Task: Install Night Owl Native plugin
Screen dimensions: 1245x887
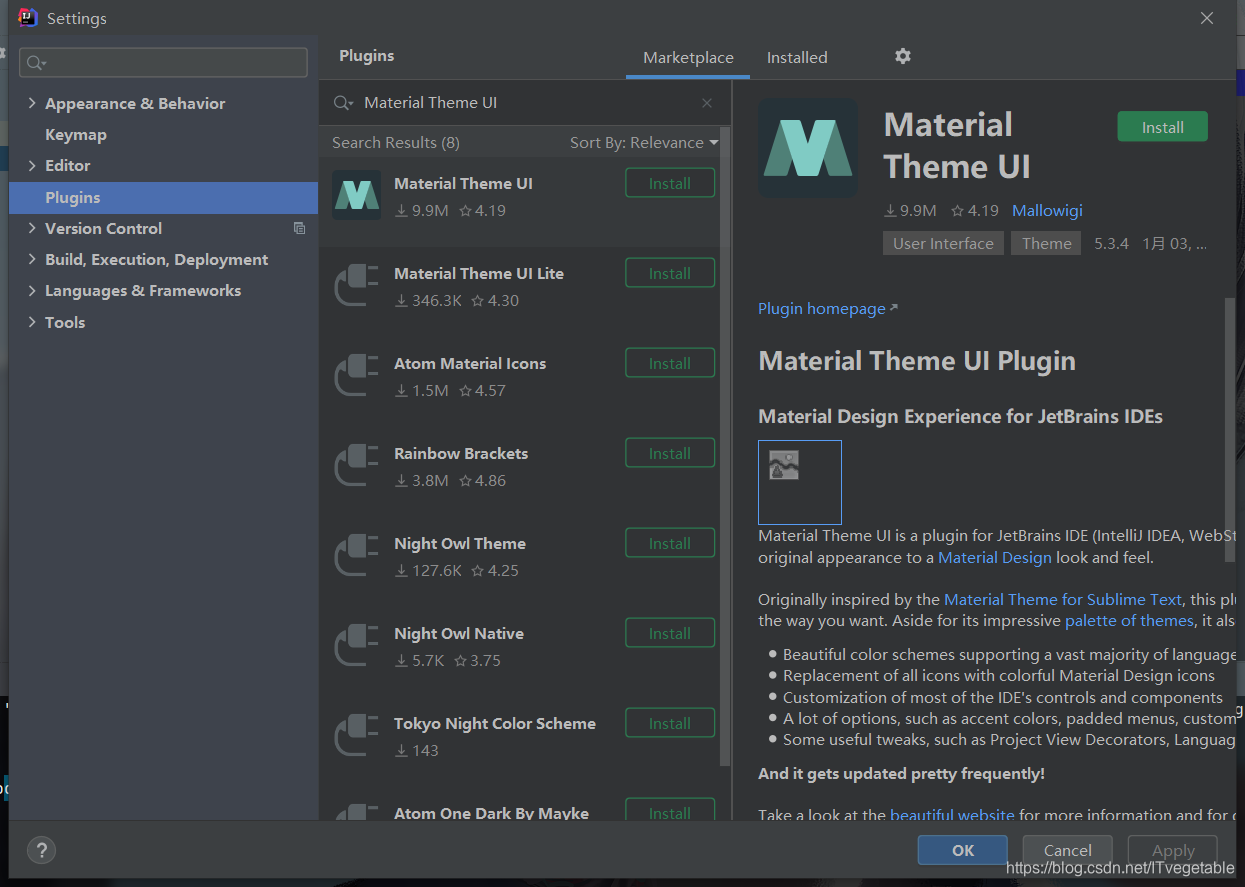Action: point(670,633)
